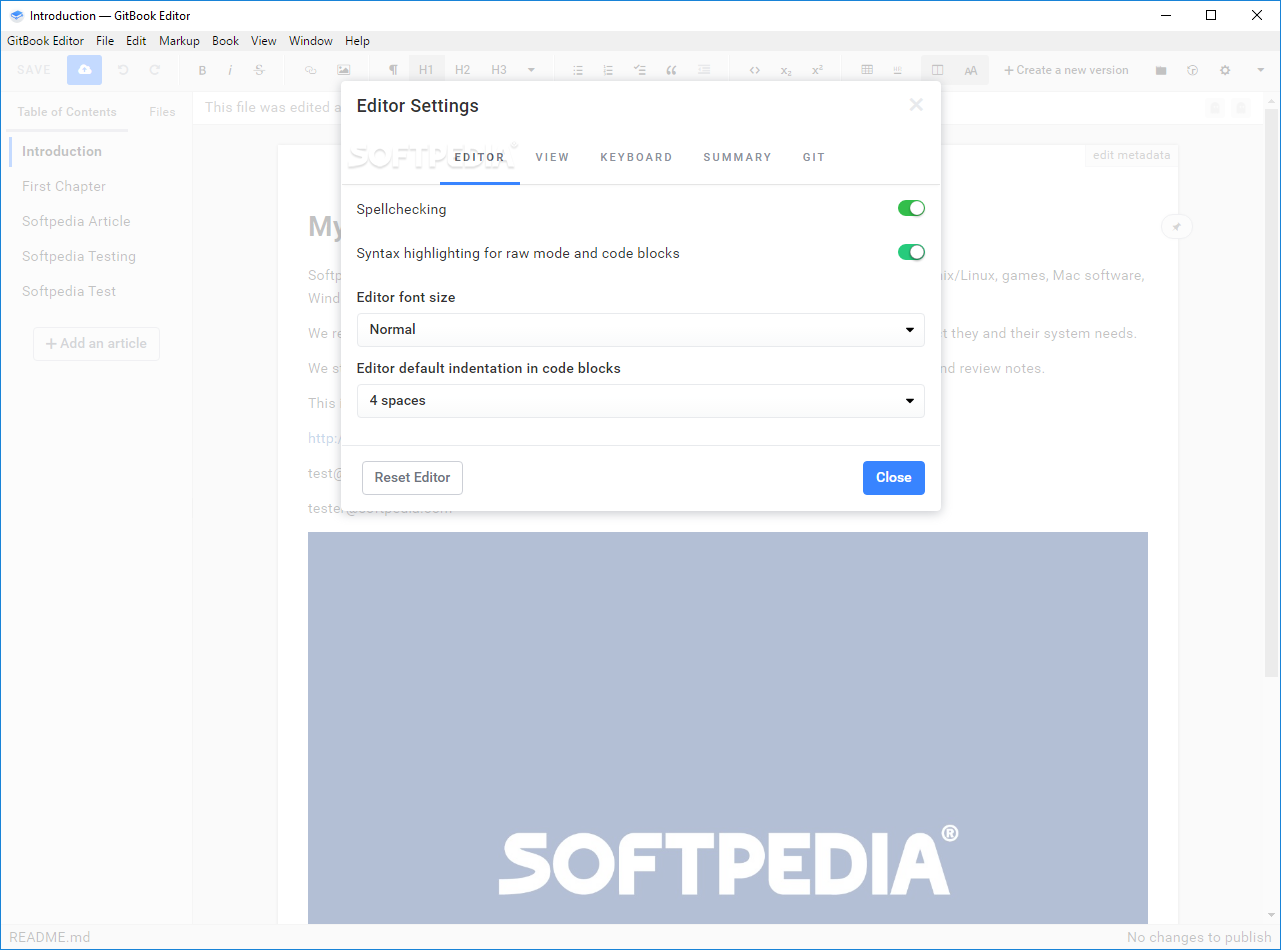Open the Help menu

357,41
